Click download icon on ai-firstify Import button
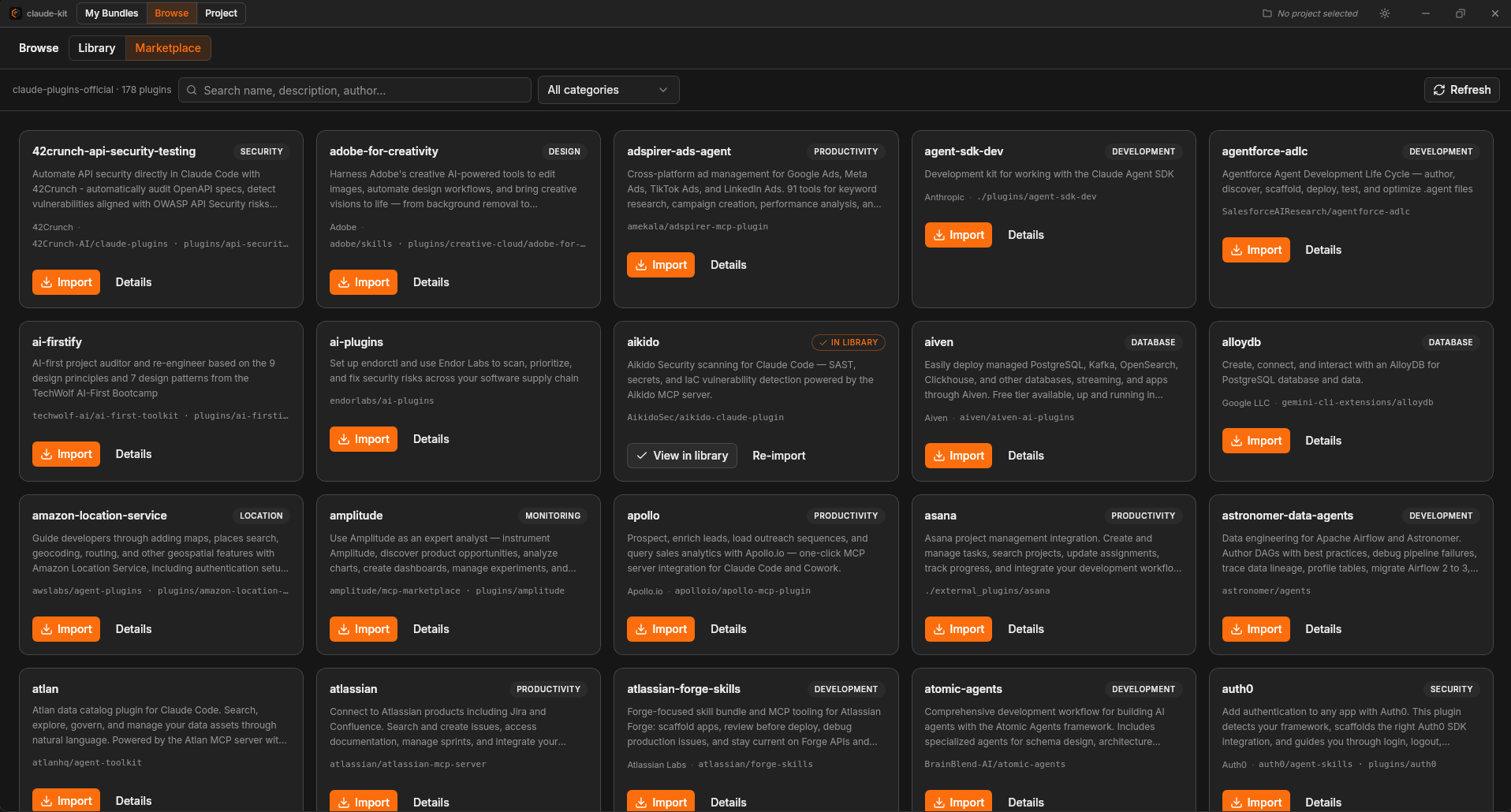Image resolution: width=1511 pixels, height=812 pixels. [x=47, y=454]
